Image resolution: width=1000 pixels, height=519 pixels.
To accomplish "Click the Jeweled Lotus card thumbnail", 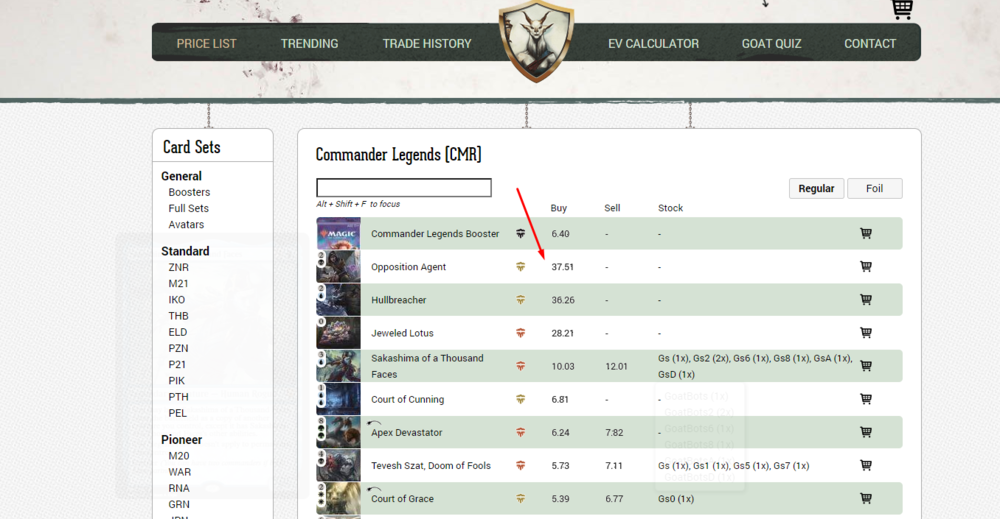I will pyautogui.click(x=338, y=333).
